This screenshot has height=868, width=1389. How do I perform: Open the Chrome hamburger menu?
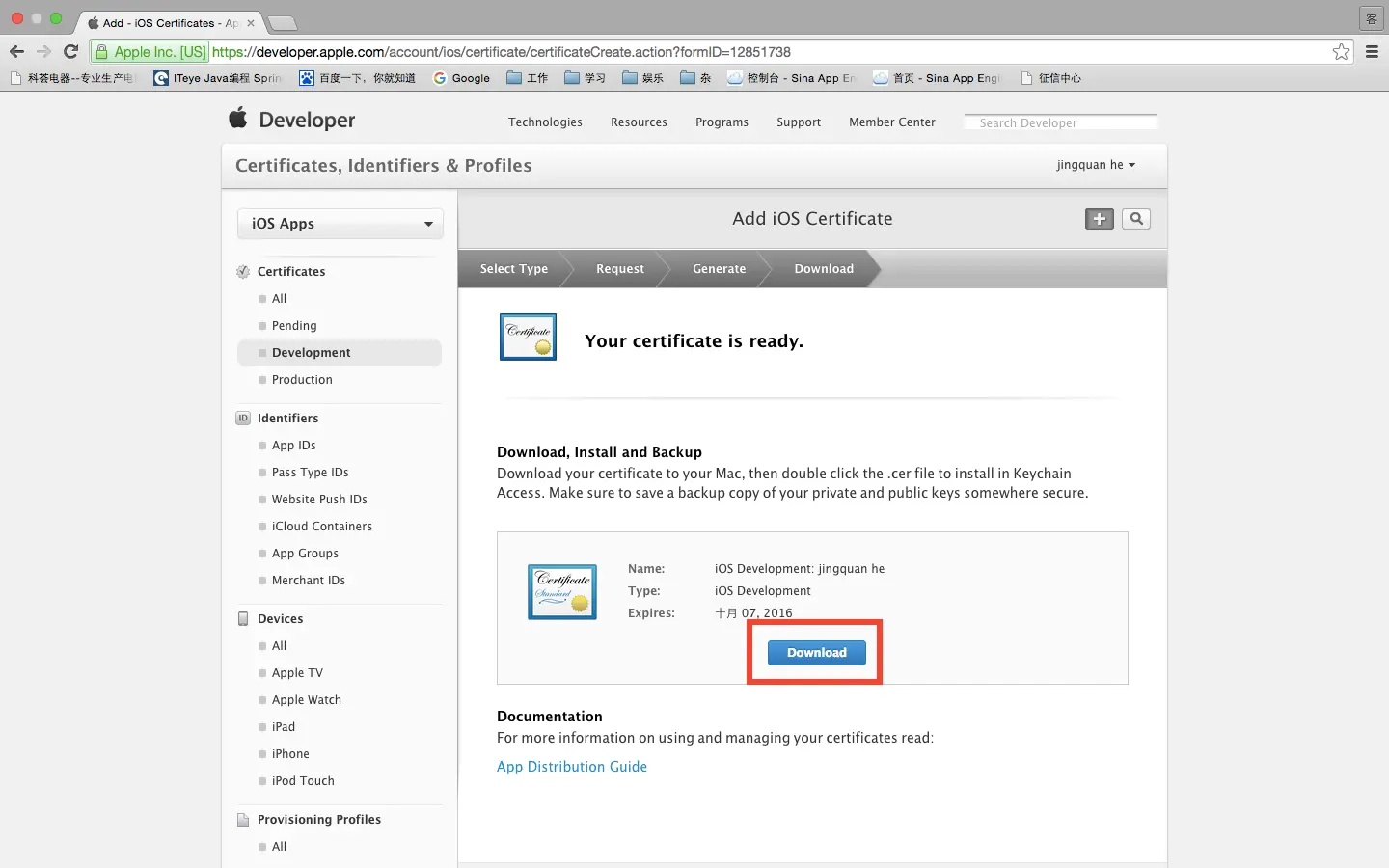1372,52
